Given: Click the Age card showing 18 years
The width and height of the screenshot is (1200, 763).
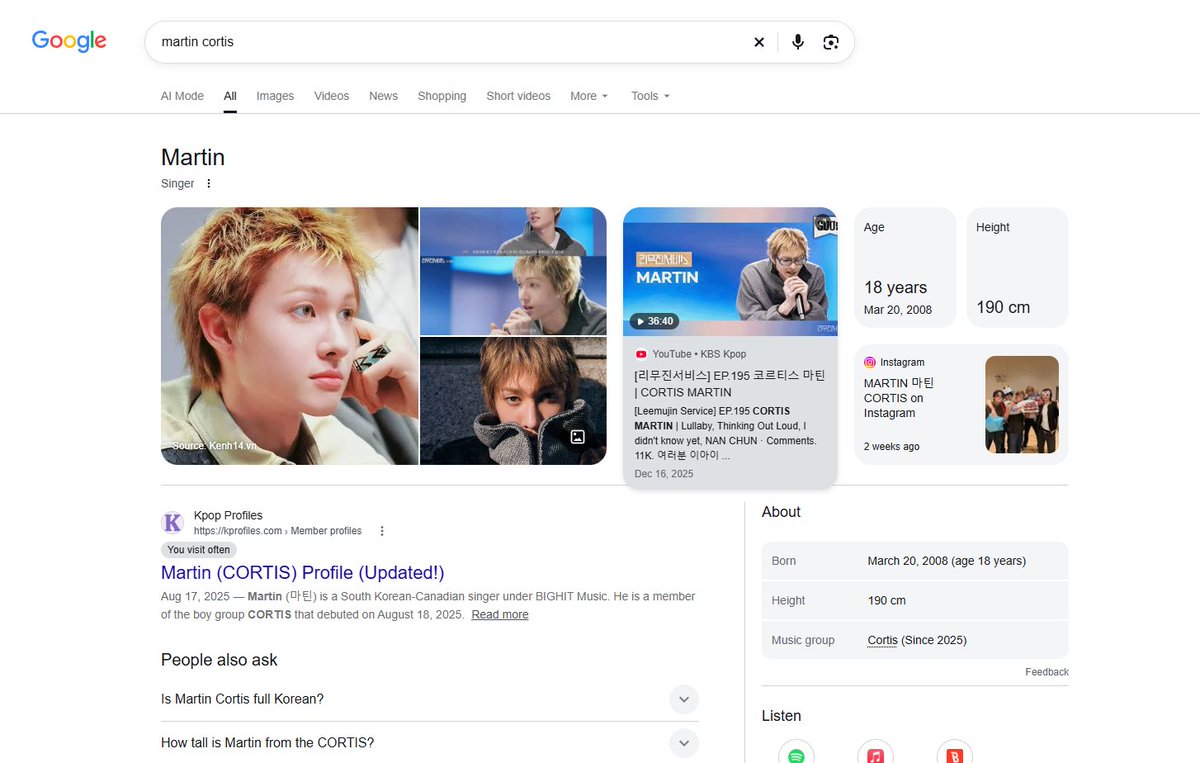Looking at the screenshot, I should click(905, 267).
